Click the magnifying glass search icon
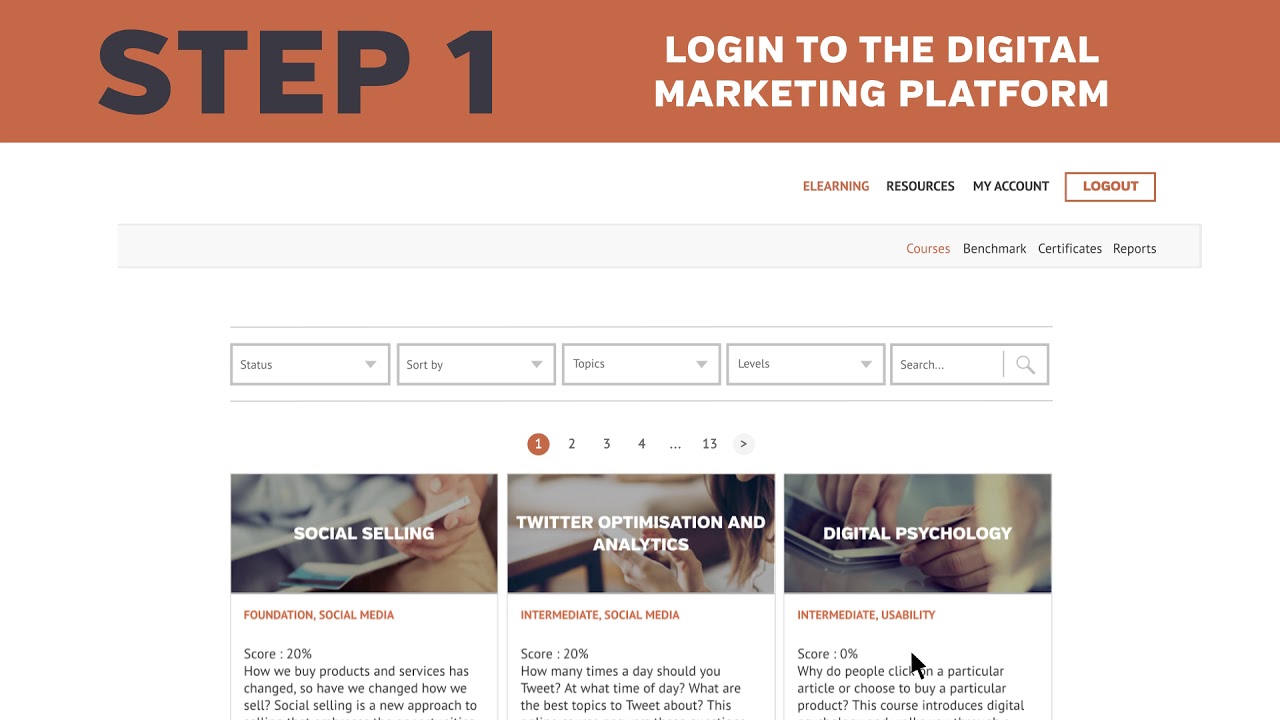 coord(1025,365)
